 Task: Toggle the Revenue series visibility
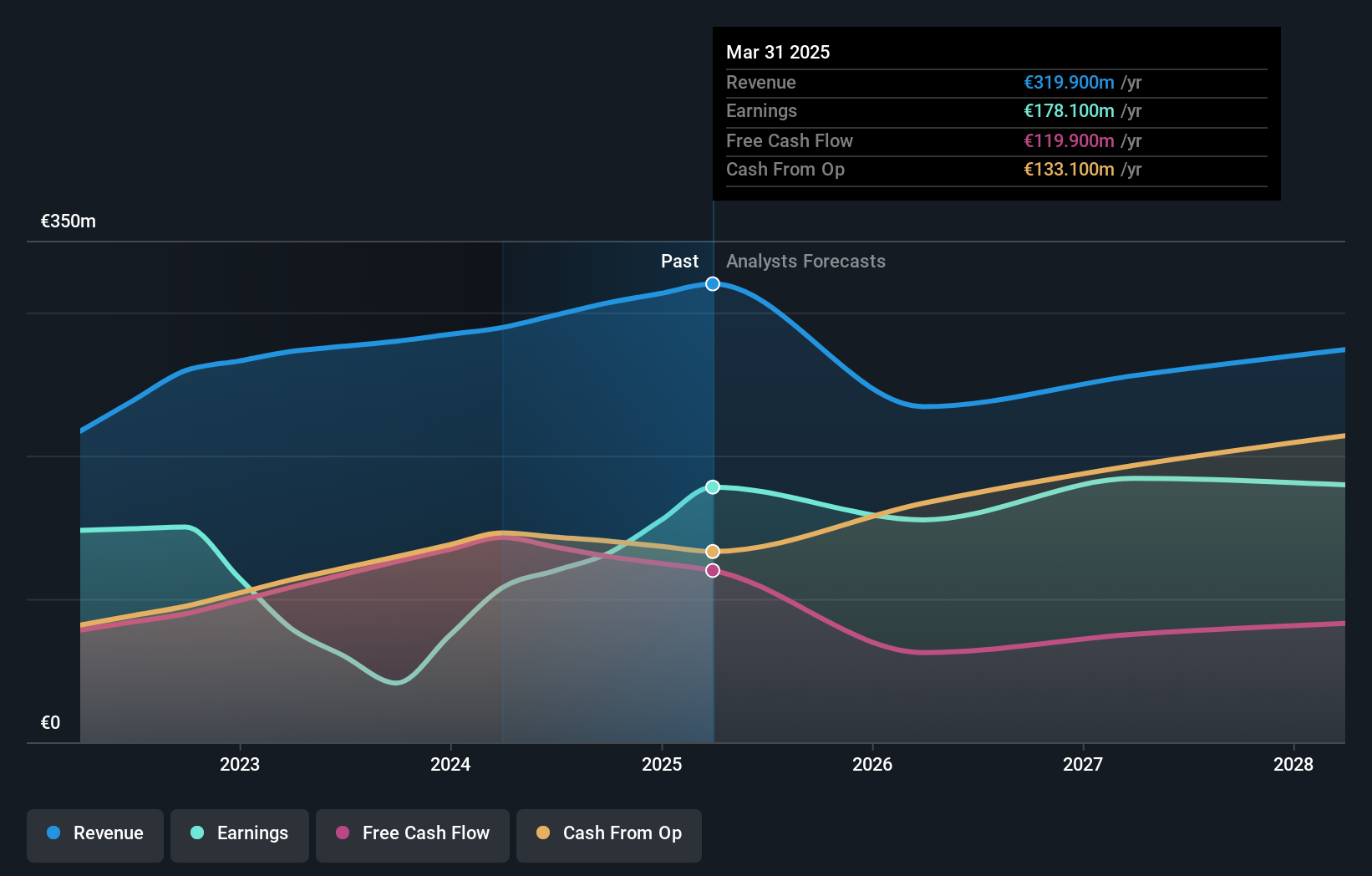click(94, 835)
